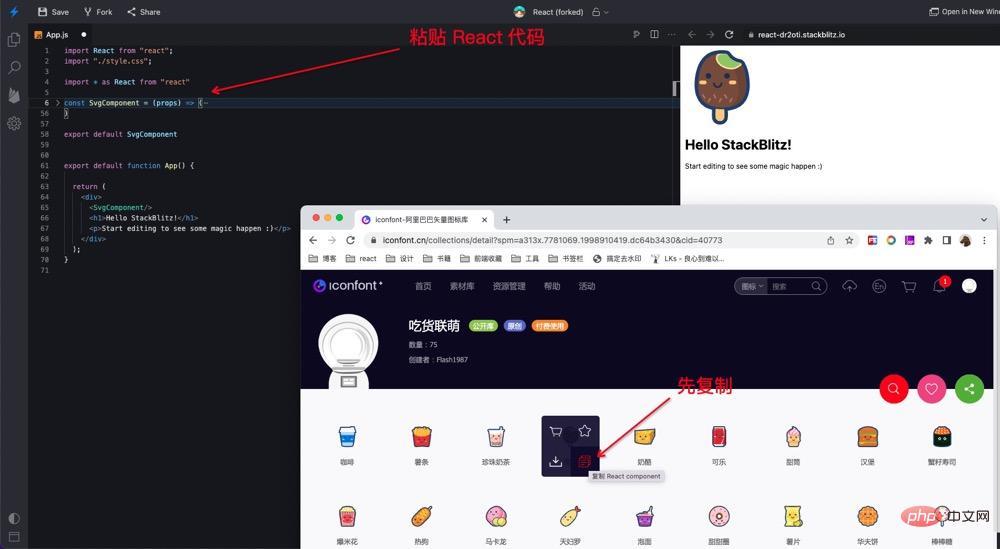This screenshot has height=549, width=1000.
Task: Download the hovered icon
Action: point(555,461)
